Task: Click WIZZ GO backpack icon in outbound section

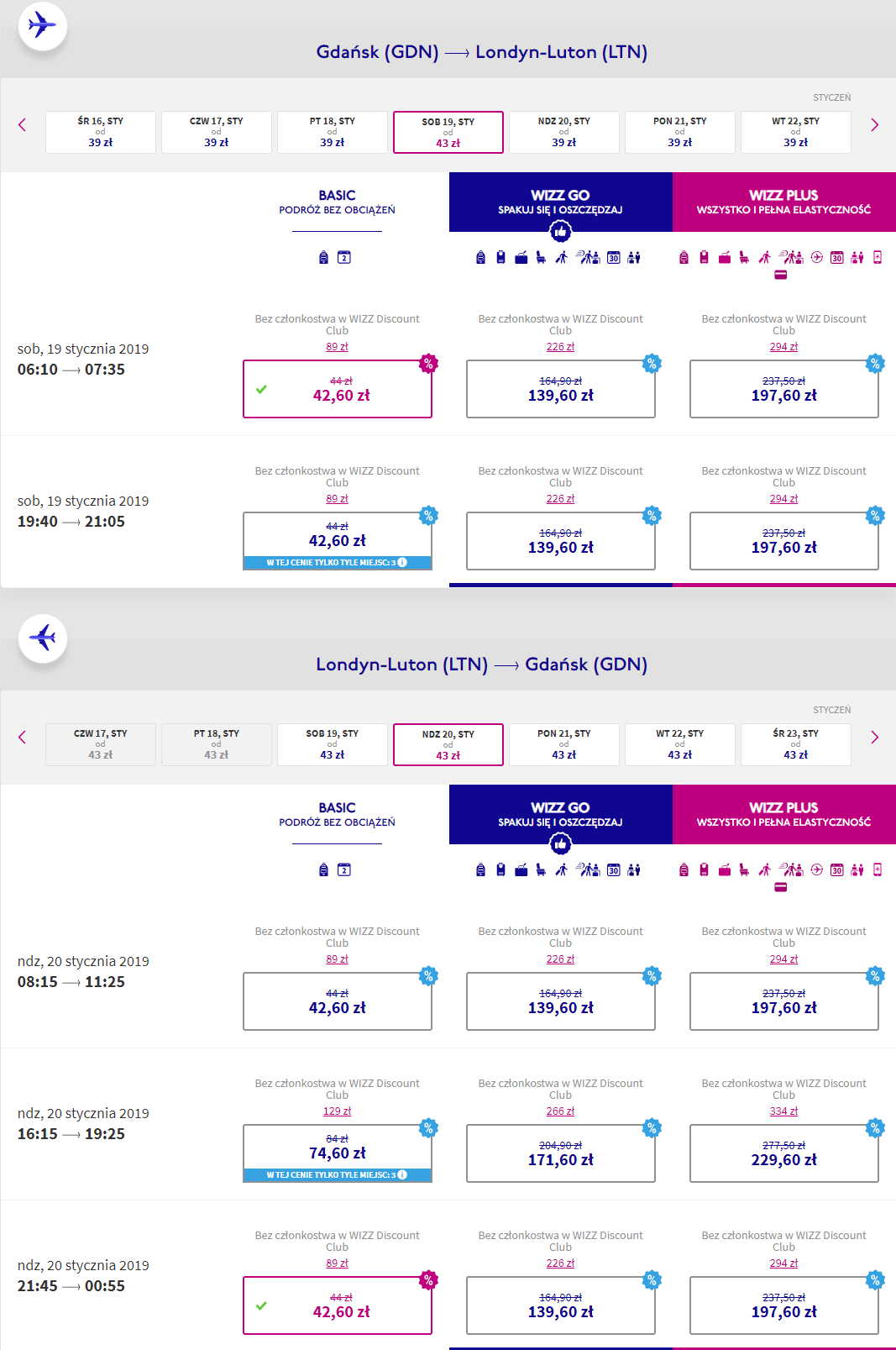Action: click(x=480, y=257)
